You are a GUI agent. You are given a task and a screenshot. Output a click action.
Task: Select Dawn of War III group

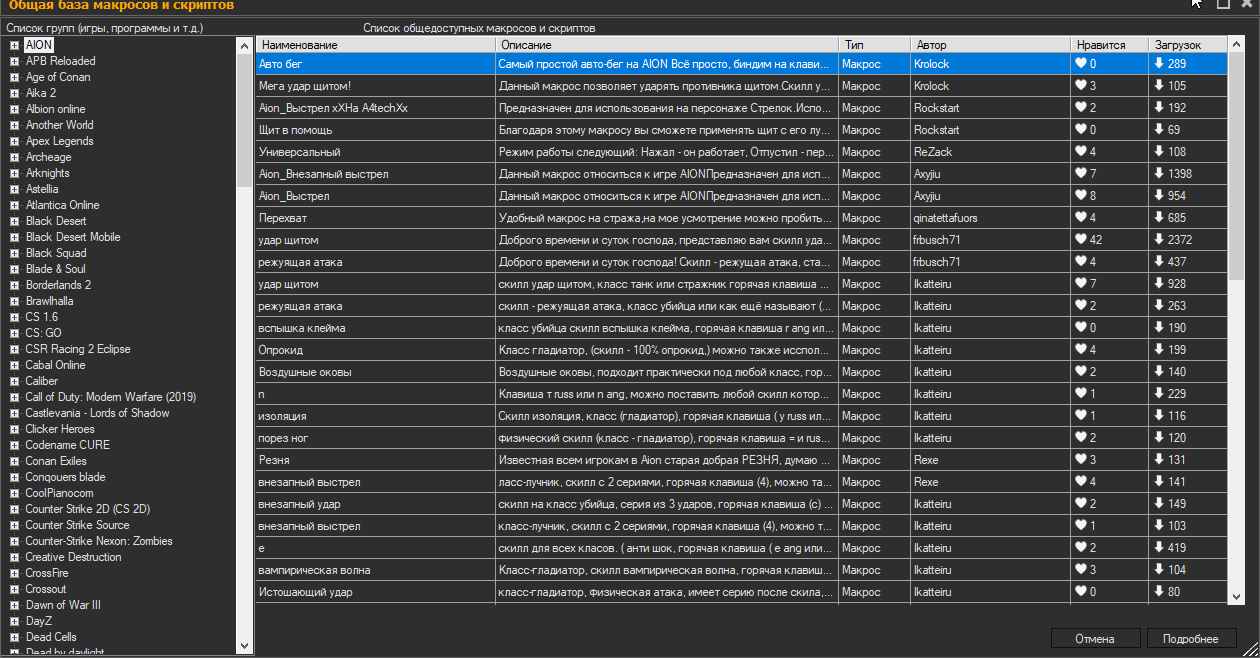point(63,605)
